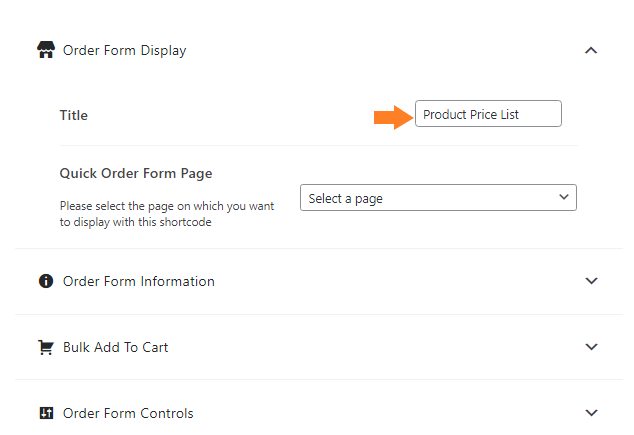Click the shortcode page helper description text

167,214
